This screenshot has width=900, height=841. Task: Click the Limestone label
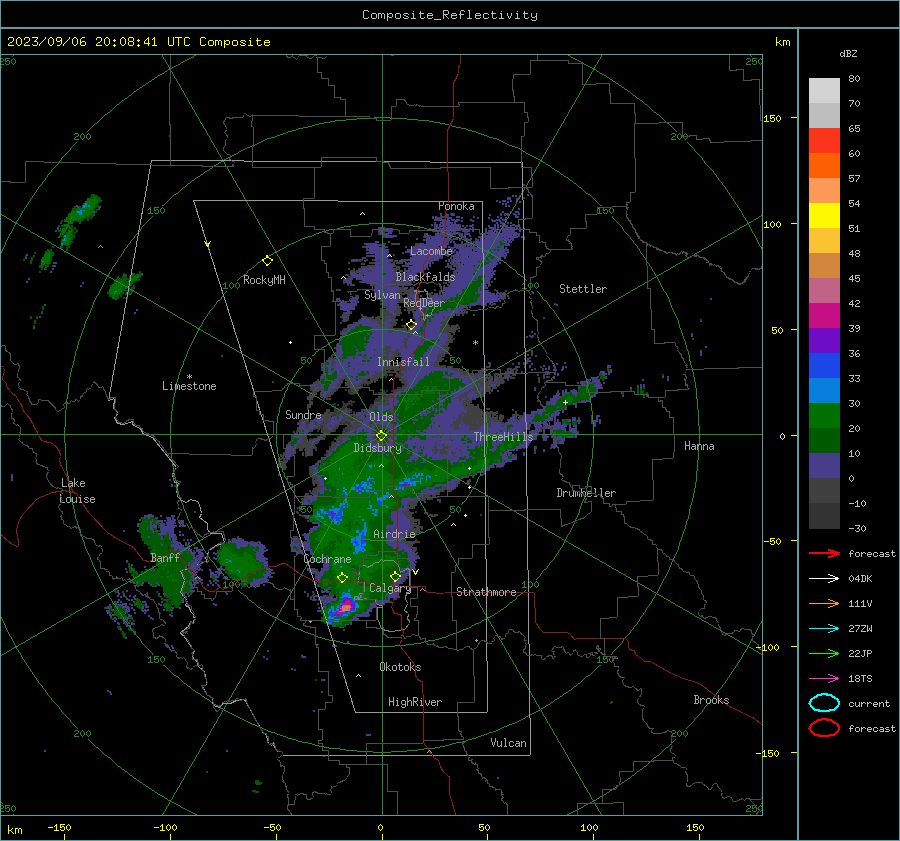189,386
